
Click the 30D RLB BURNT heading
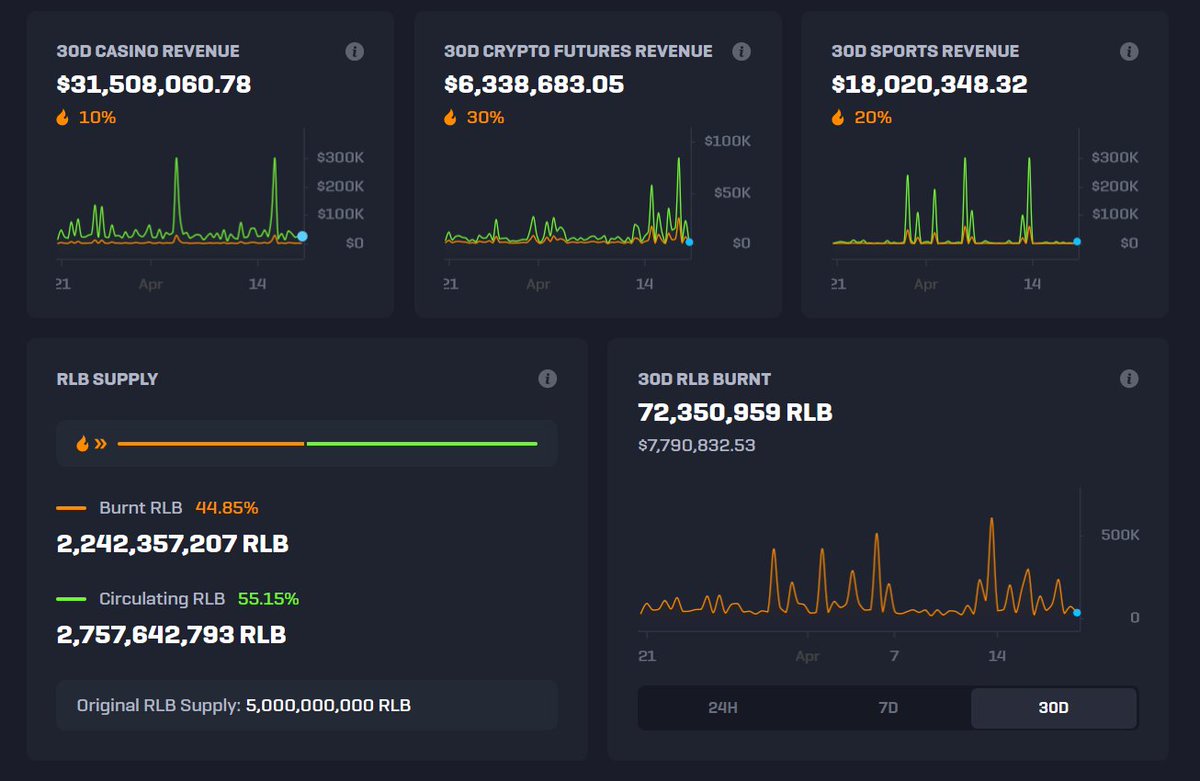(x=704, y=379)
